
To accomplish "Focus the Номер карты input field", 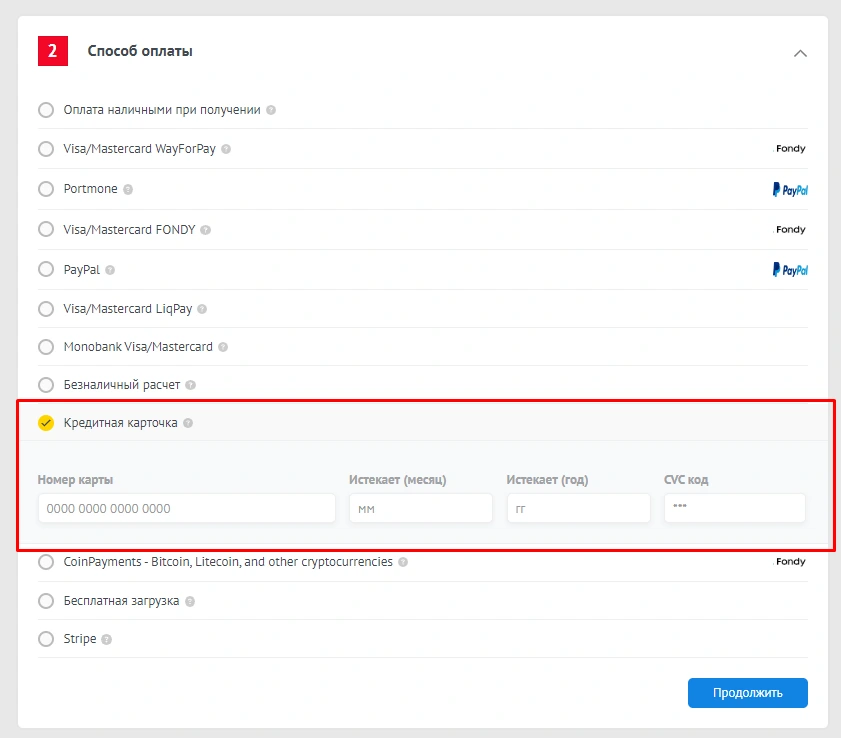I will pos(187,508).
